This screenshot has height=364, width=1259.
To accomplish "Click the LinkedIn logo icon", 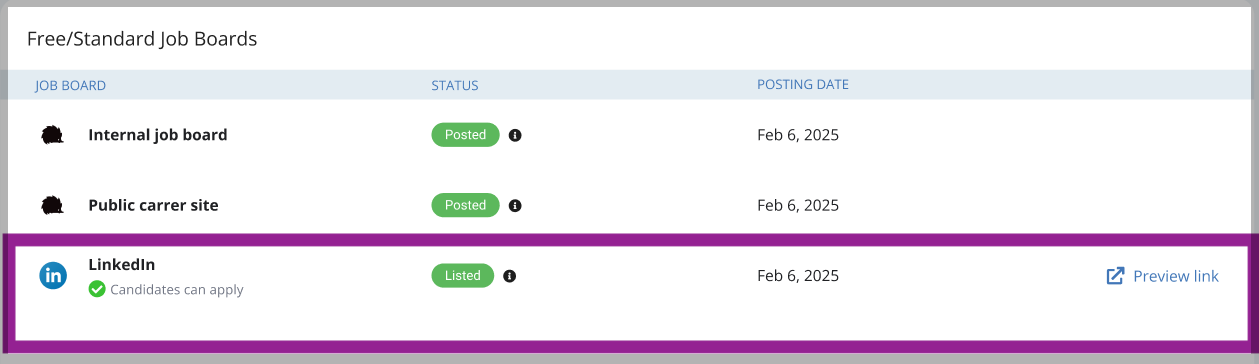I will (x=53, y=275).
